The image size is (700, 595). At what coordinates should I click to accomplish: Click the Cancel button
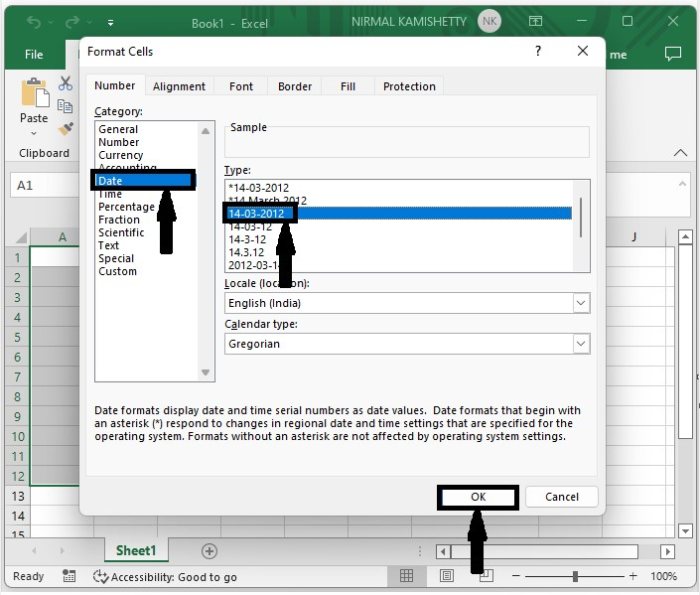click(562, 497)
